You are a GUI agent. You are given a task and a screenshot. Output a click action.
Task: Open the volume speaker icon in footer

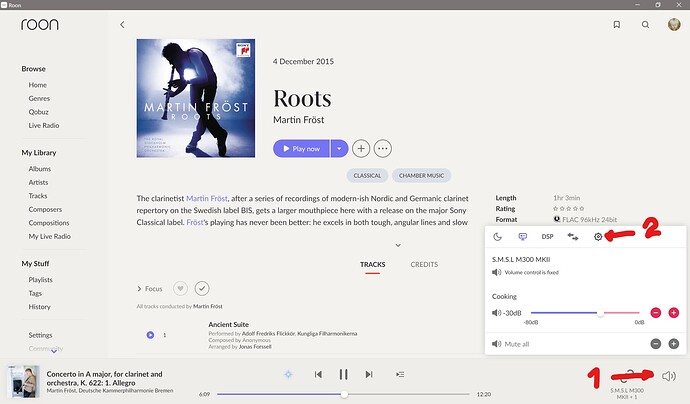668,376
